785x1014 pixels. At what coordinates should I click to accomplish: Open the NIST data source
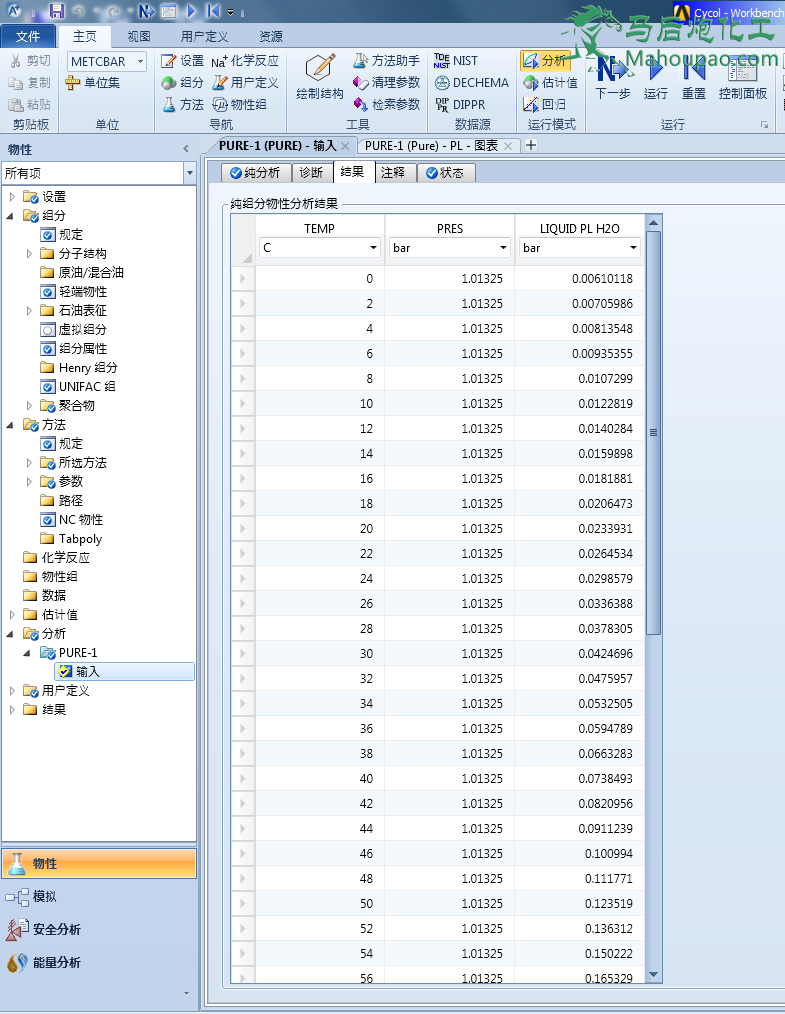click(456, 61)
